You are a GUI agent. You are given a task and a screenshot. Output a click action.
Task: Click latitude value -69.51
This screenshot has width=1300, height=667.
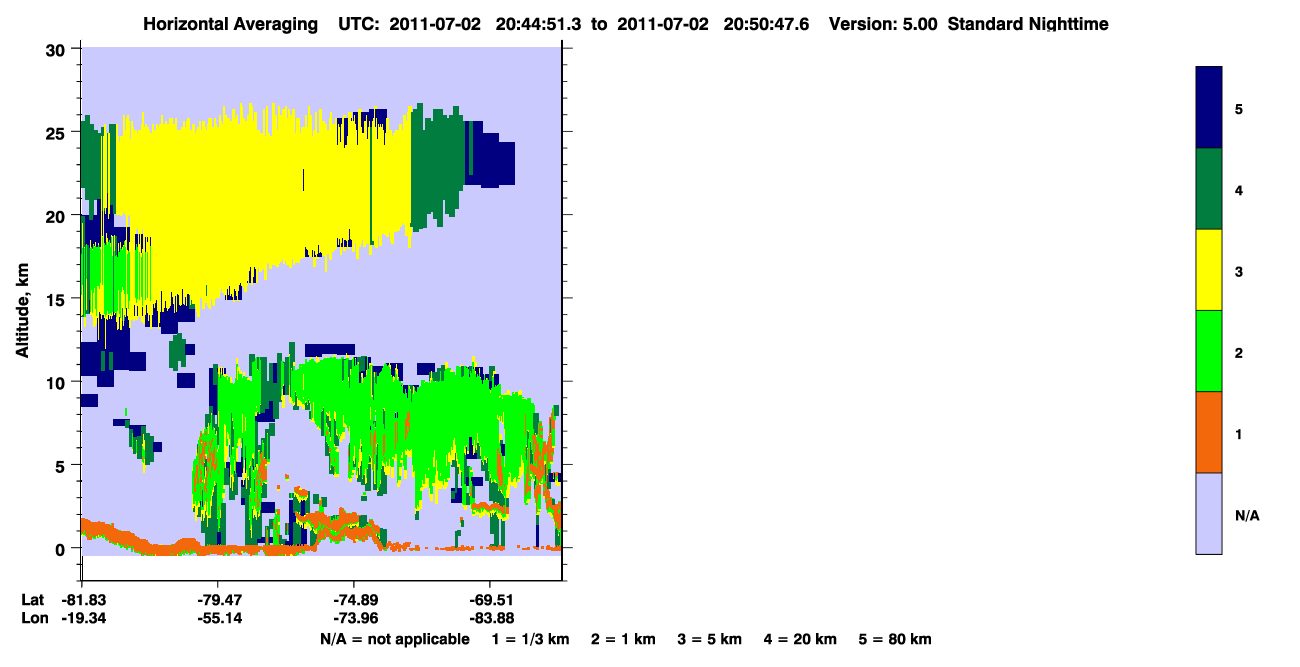click(490, 599)
